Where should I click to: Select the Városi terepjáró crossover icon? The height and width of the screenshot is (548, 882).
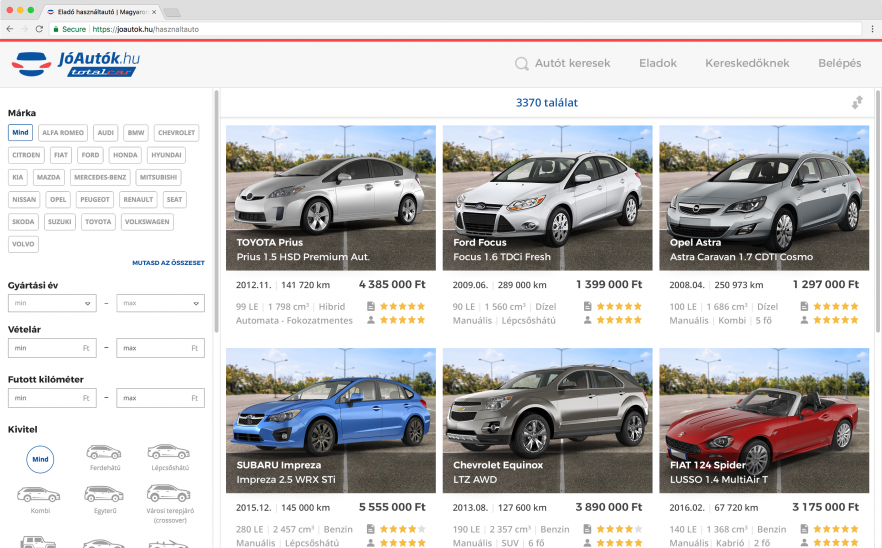click(x=169, y=493)
